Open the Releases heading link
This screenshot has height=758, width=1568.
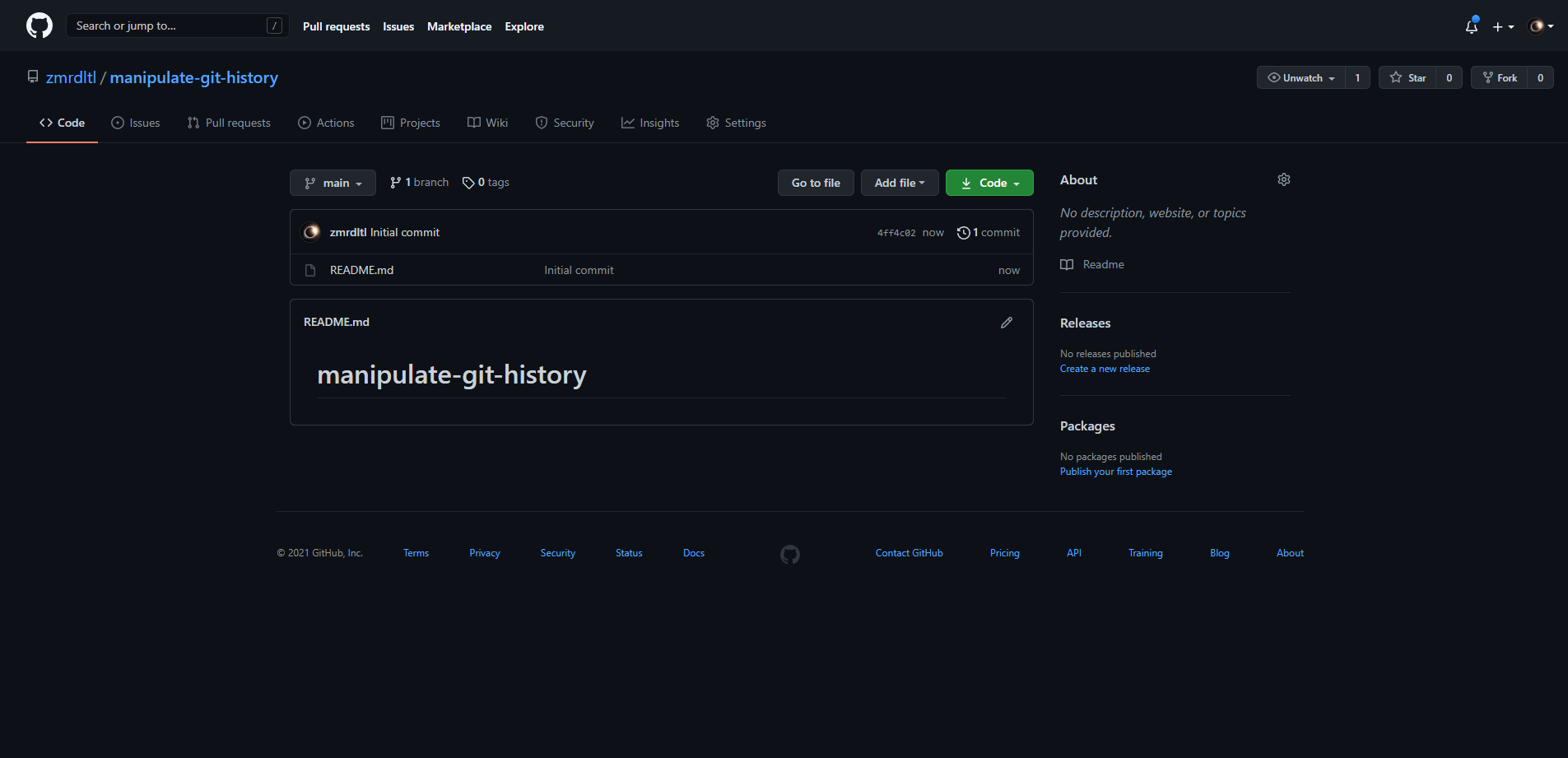(1085, 323)
